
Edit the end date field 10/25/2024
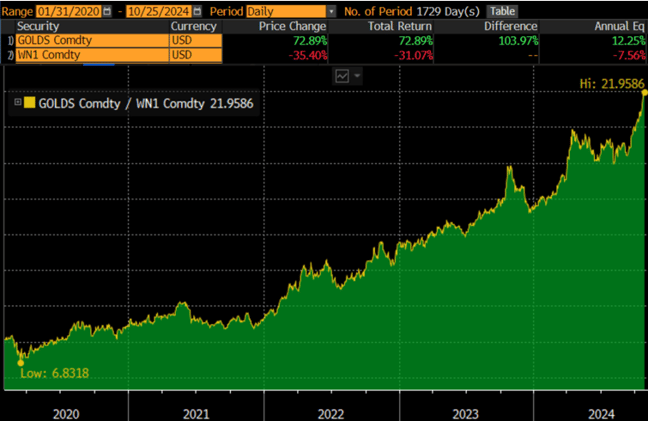click(159, 11)
